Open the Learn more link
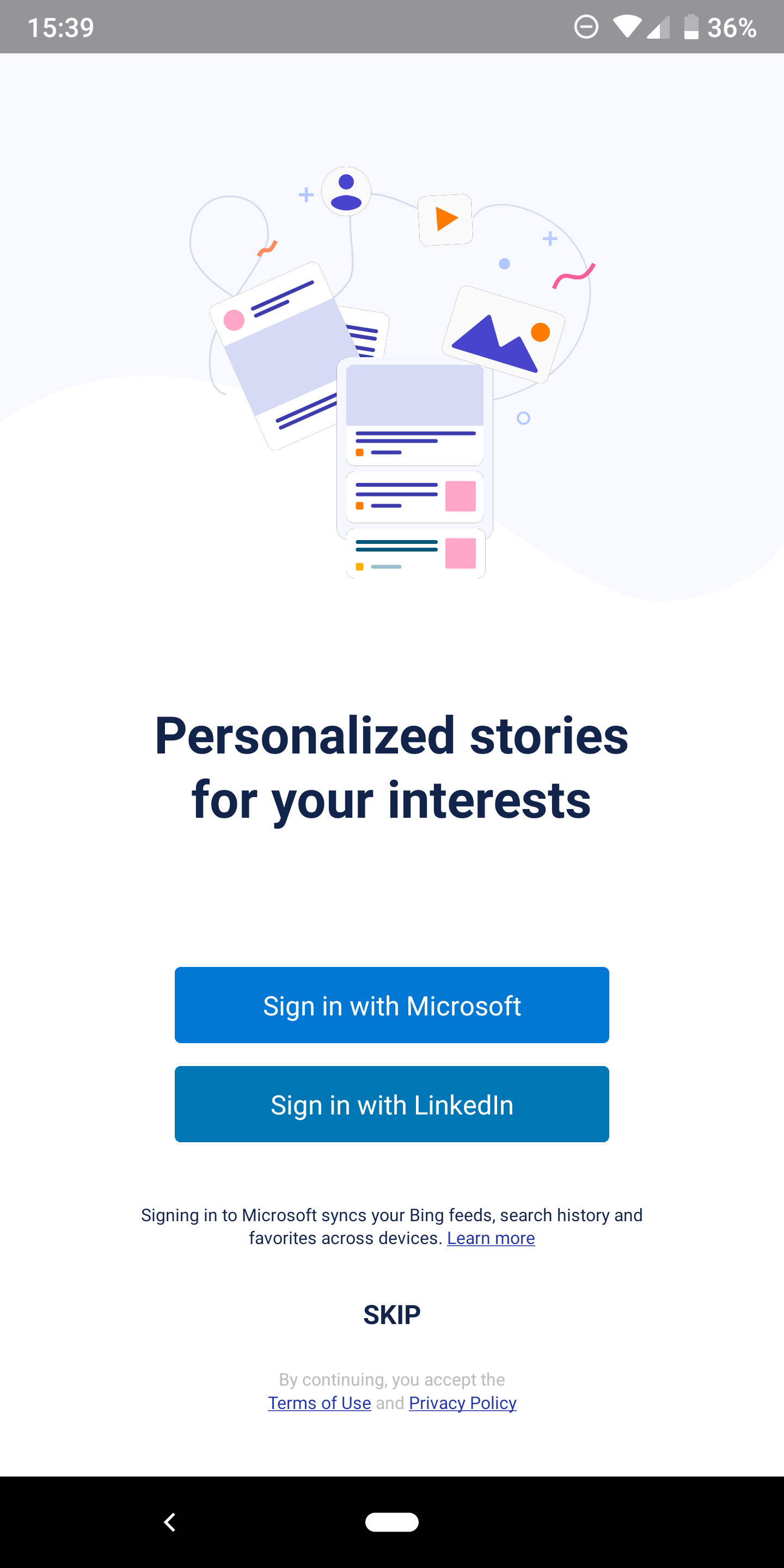 pos(491,1238)
